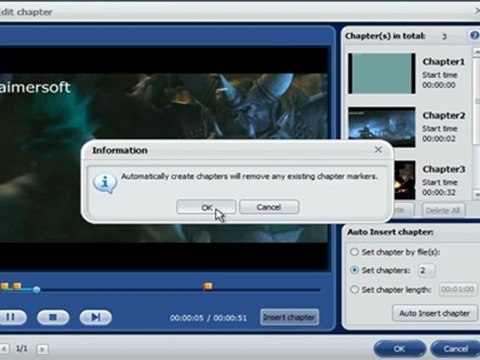
Task: Click Auto Insert chapter button
Action: (435, 313)
